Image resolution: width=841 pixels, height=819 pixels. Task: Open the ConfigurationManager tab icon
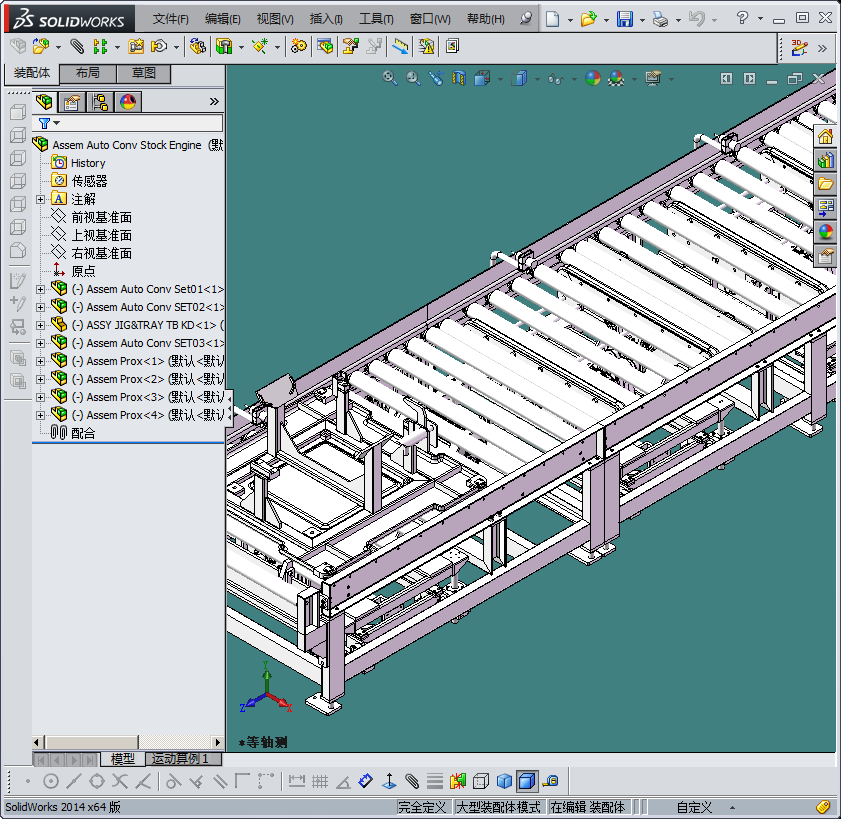[x=99, y=101]
